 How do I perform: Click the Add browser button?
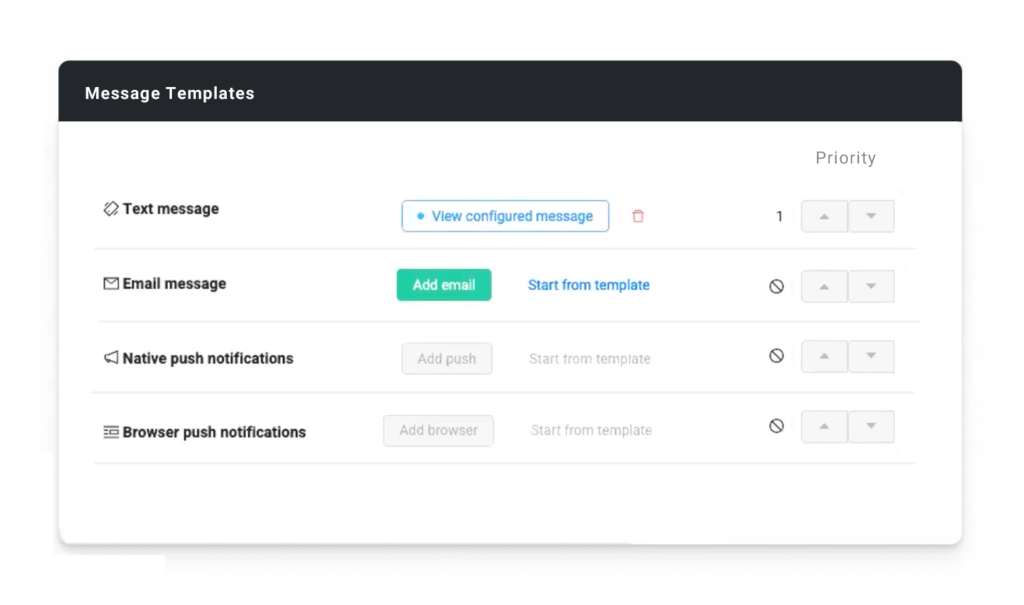pos(438,431)
